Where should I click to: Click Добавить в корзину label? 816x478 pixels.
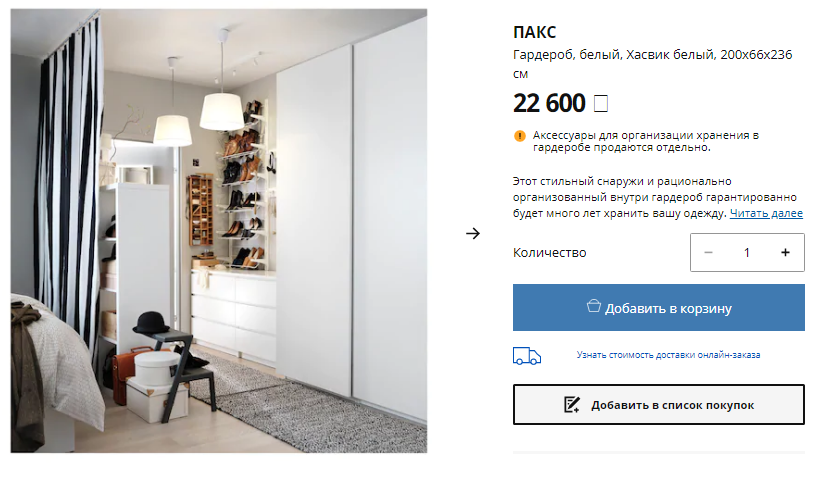click(x=668, y=308)
